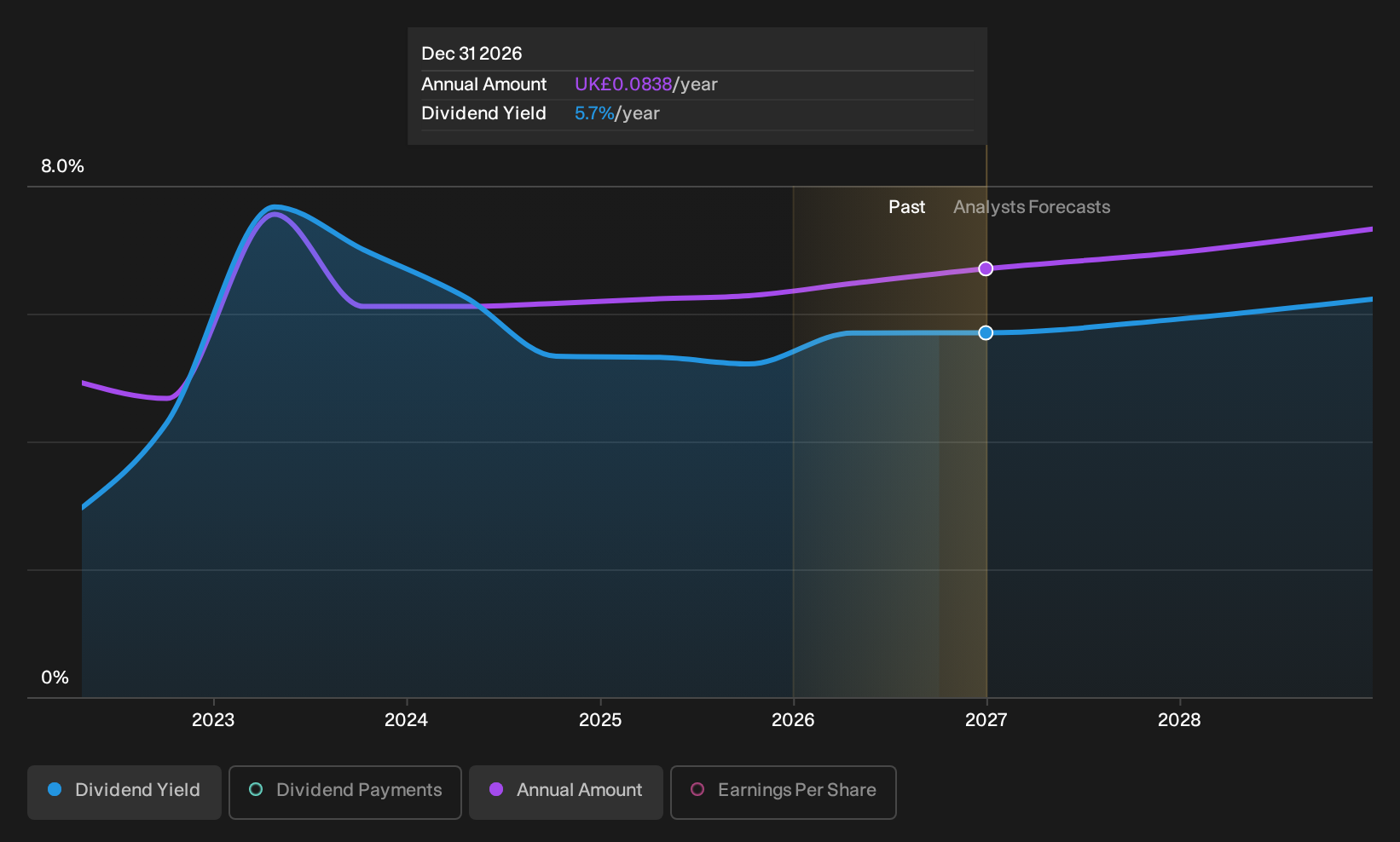The height and width of the screenshot is (842, 1400).
Task: Click the 2025 x-axis label
Action: pos(600,720)
